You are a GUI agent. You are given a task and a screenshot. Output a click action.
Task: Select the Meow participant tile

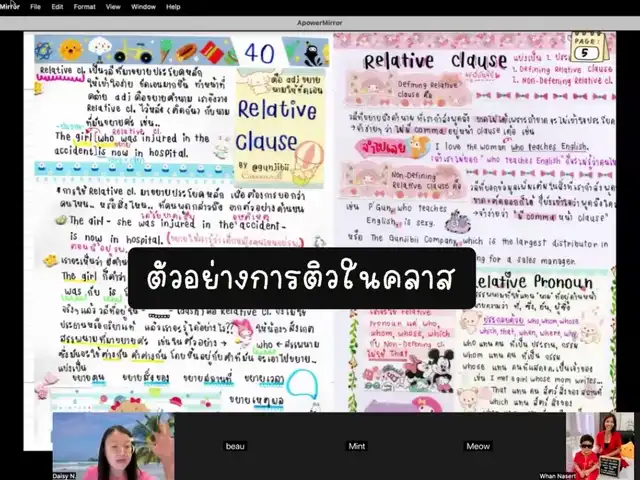479,446
